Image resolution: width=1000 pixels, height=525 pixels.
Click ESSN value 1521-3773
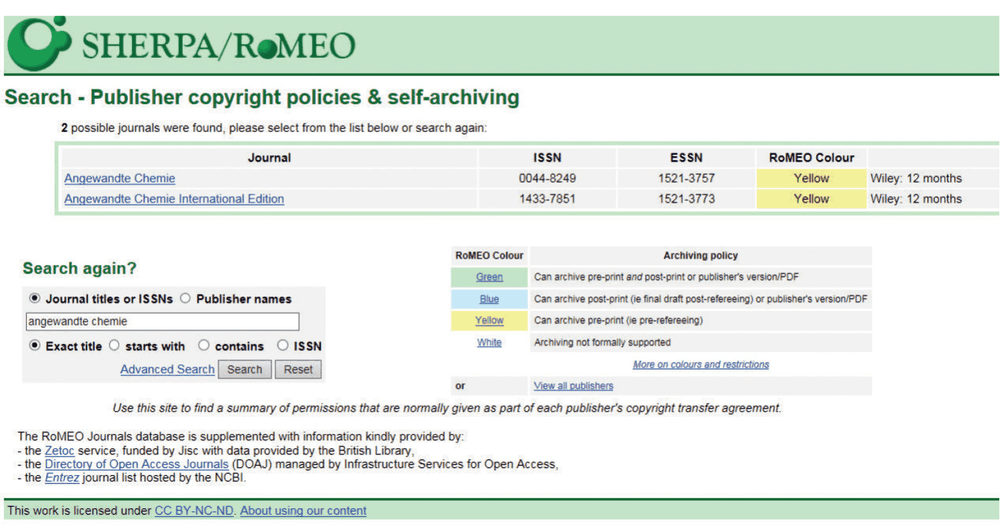pos(686,199)
